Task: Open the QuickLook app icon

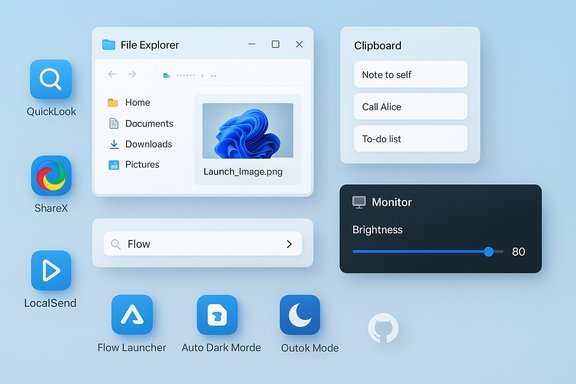Action: click(x=51, y=79)
